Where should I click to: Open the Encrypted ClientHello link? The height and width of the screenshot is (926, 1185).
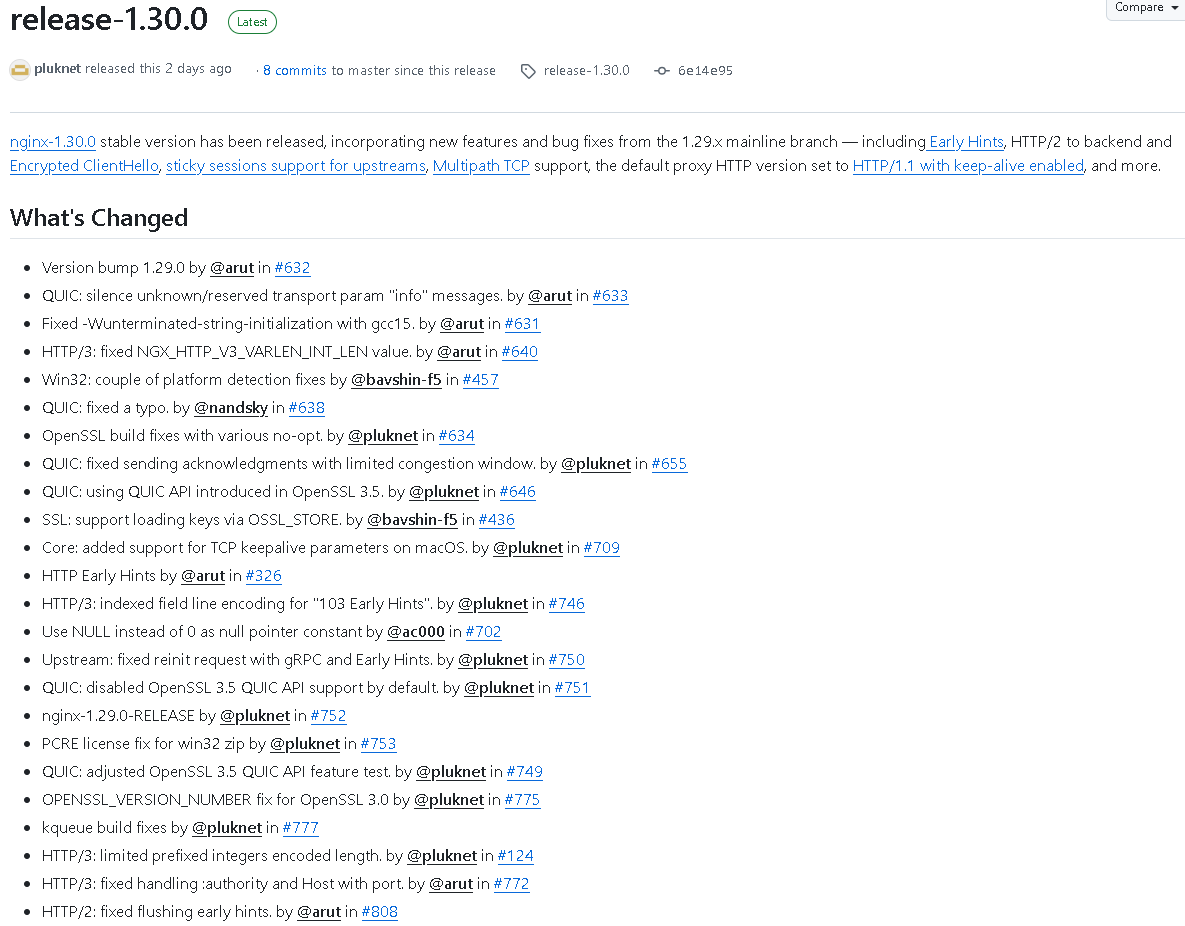point(84,165)
